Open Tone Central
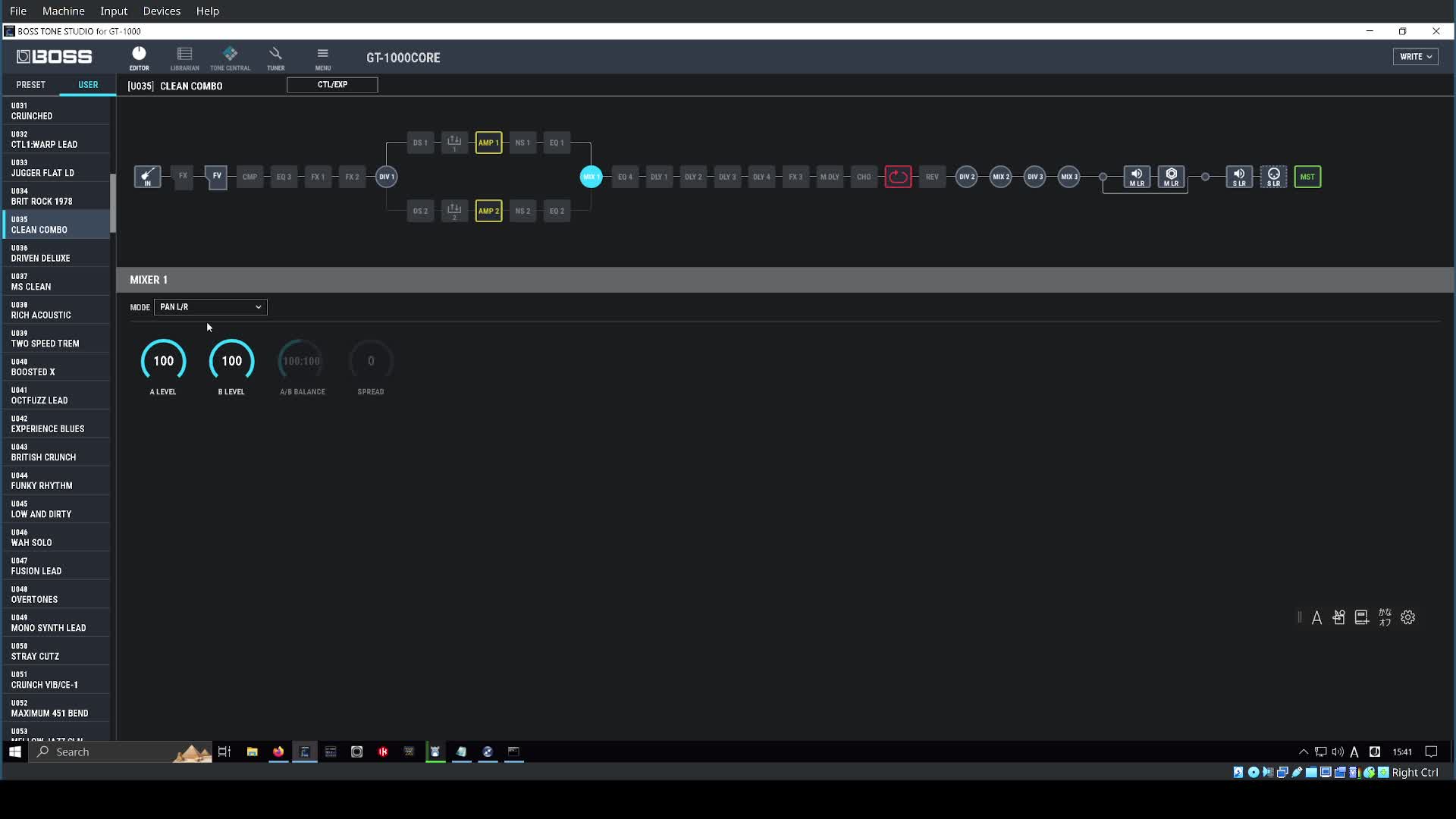Screen dimensions: 1456x819 [230, 58]
